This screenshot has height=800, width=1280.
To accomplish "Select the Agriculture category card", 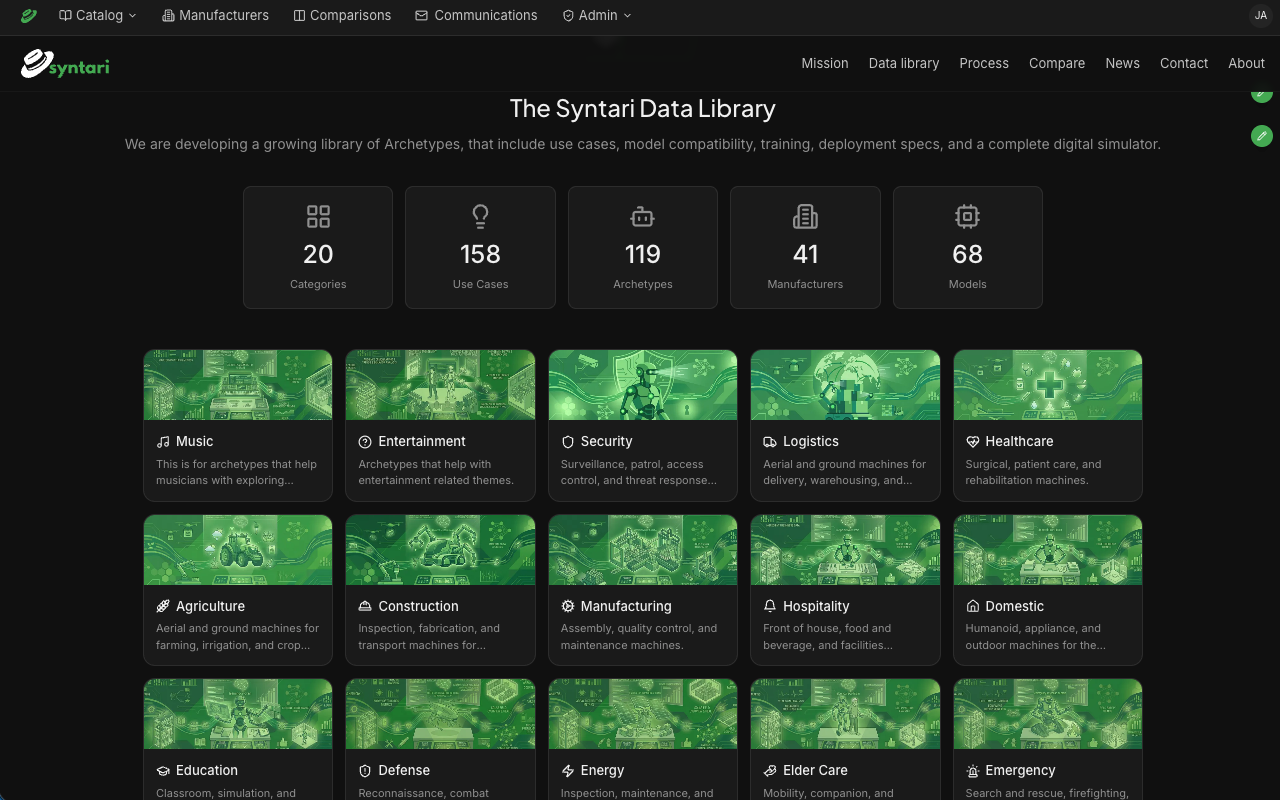I will coord(238,590).
